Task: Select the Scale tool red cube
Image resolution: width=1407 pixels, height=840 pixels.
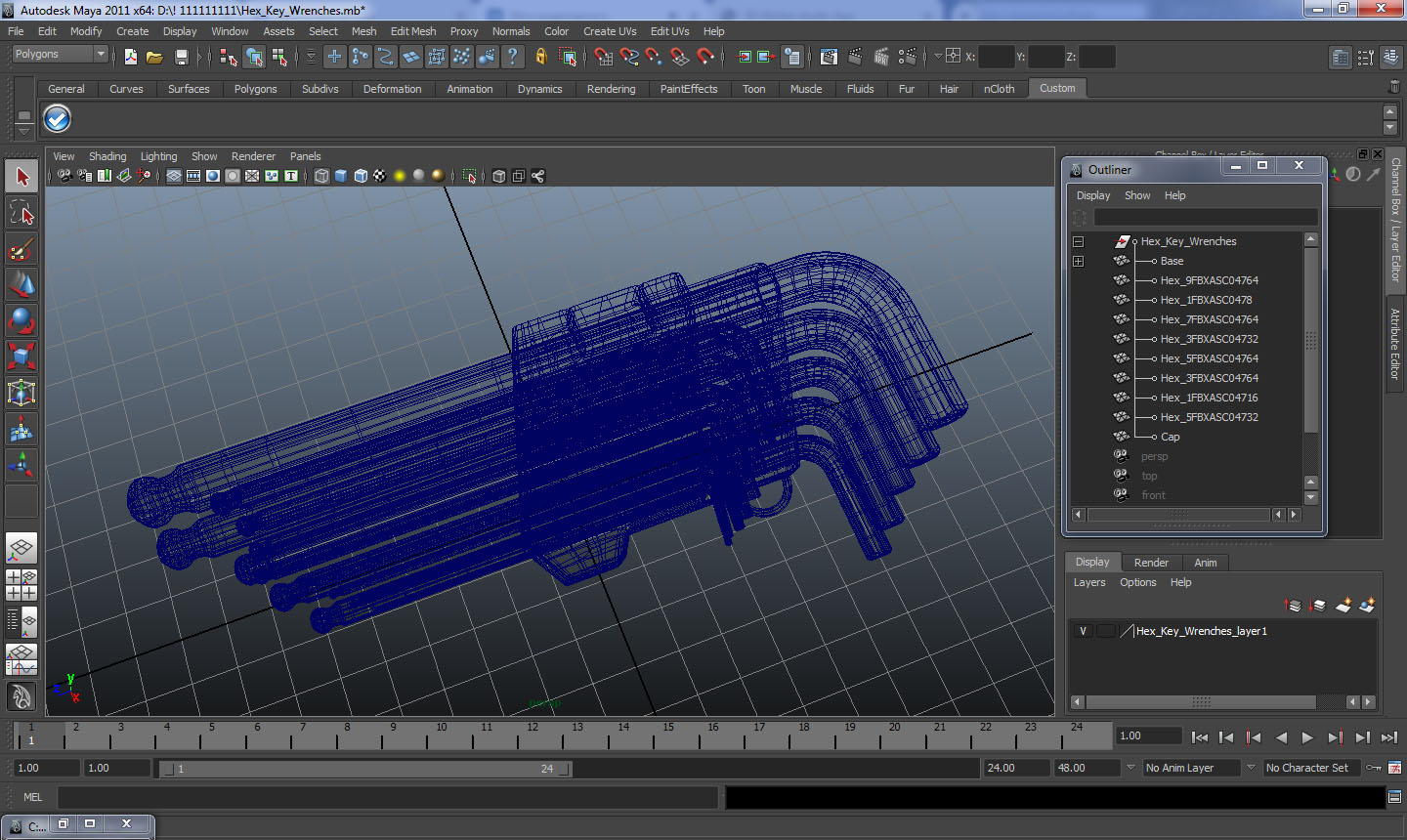Action: (x=21, y=357)
